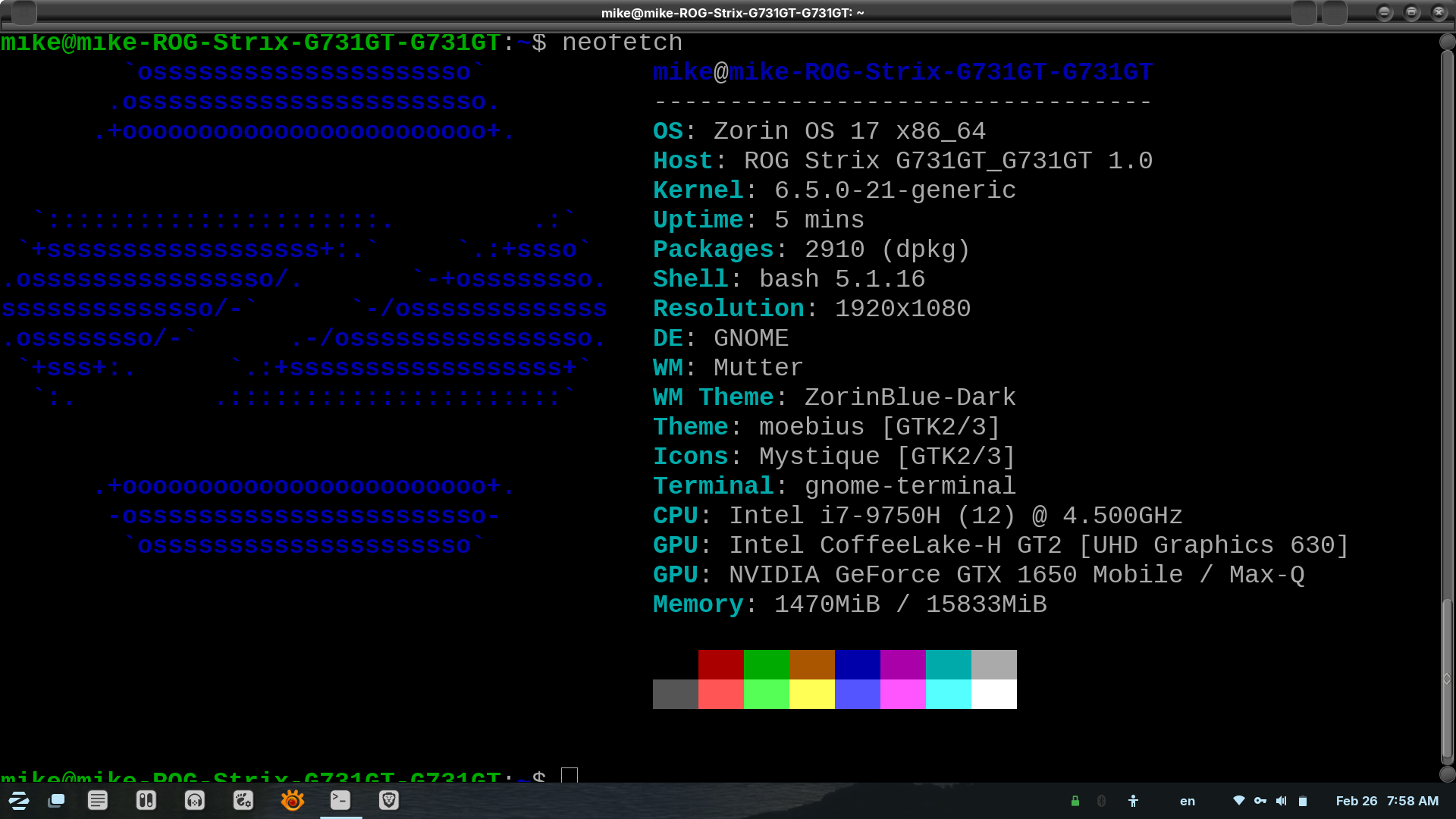
Task: Click the text "Zorin OS 17 x86_64"
Action: click(850, 131)
